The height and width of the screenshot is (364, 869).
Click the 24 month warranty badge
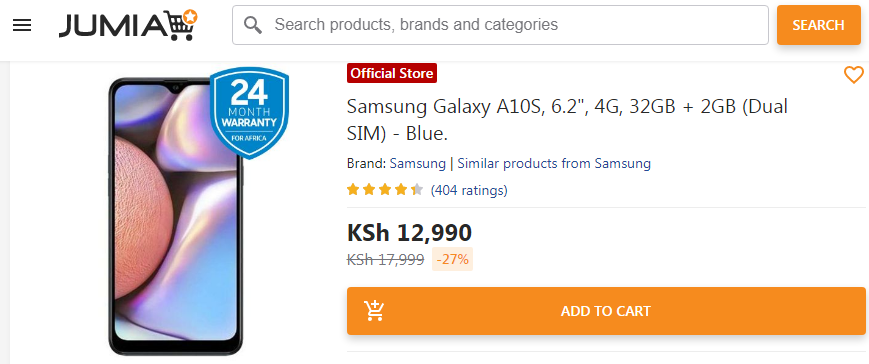tap(249, 112)
